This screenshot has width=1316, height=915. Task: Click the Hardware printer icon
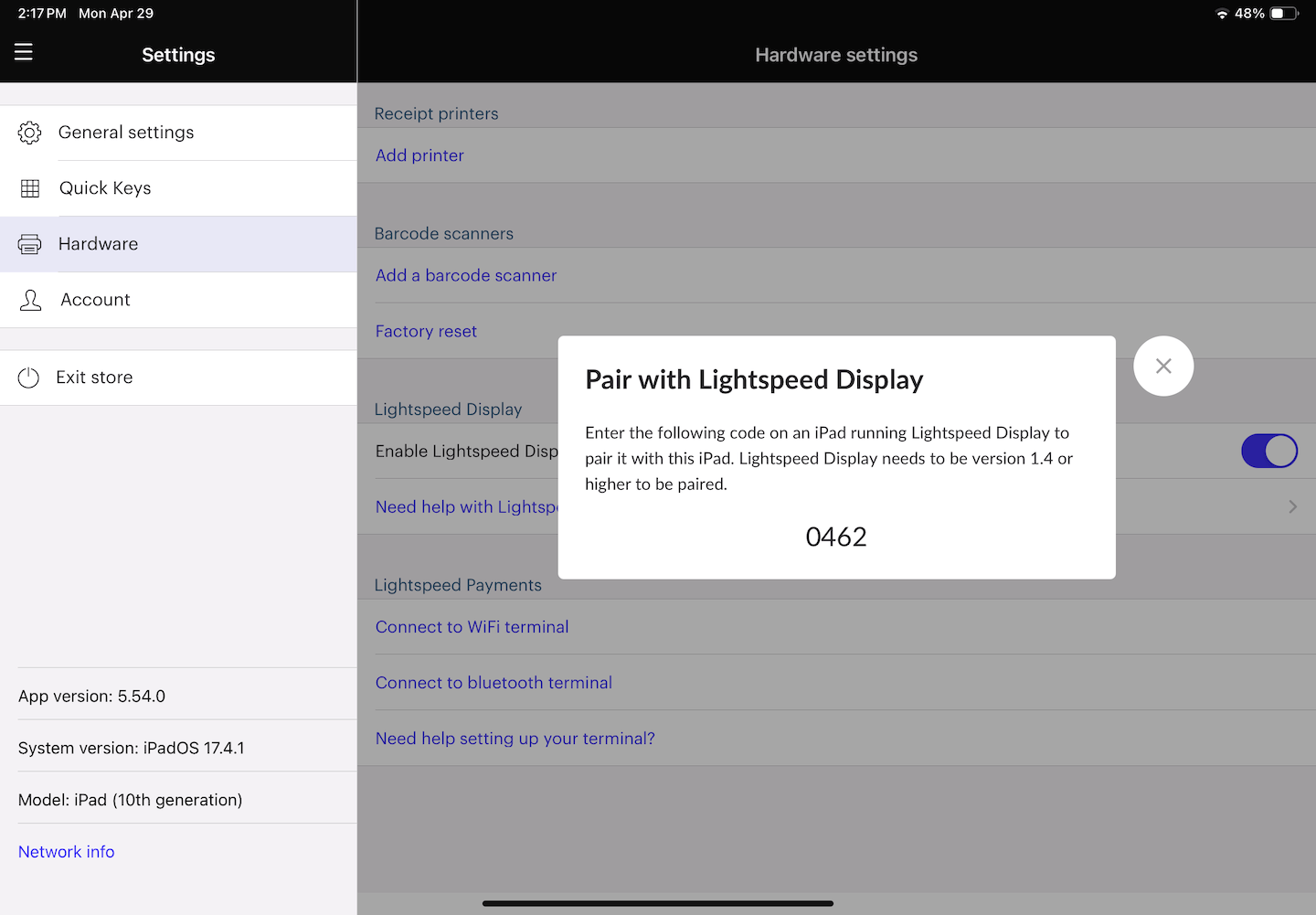[x=29, y=243]
